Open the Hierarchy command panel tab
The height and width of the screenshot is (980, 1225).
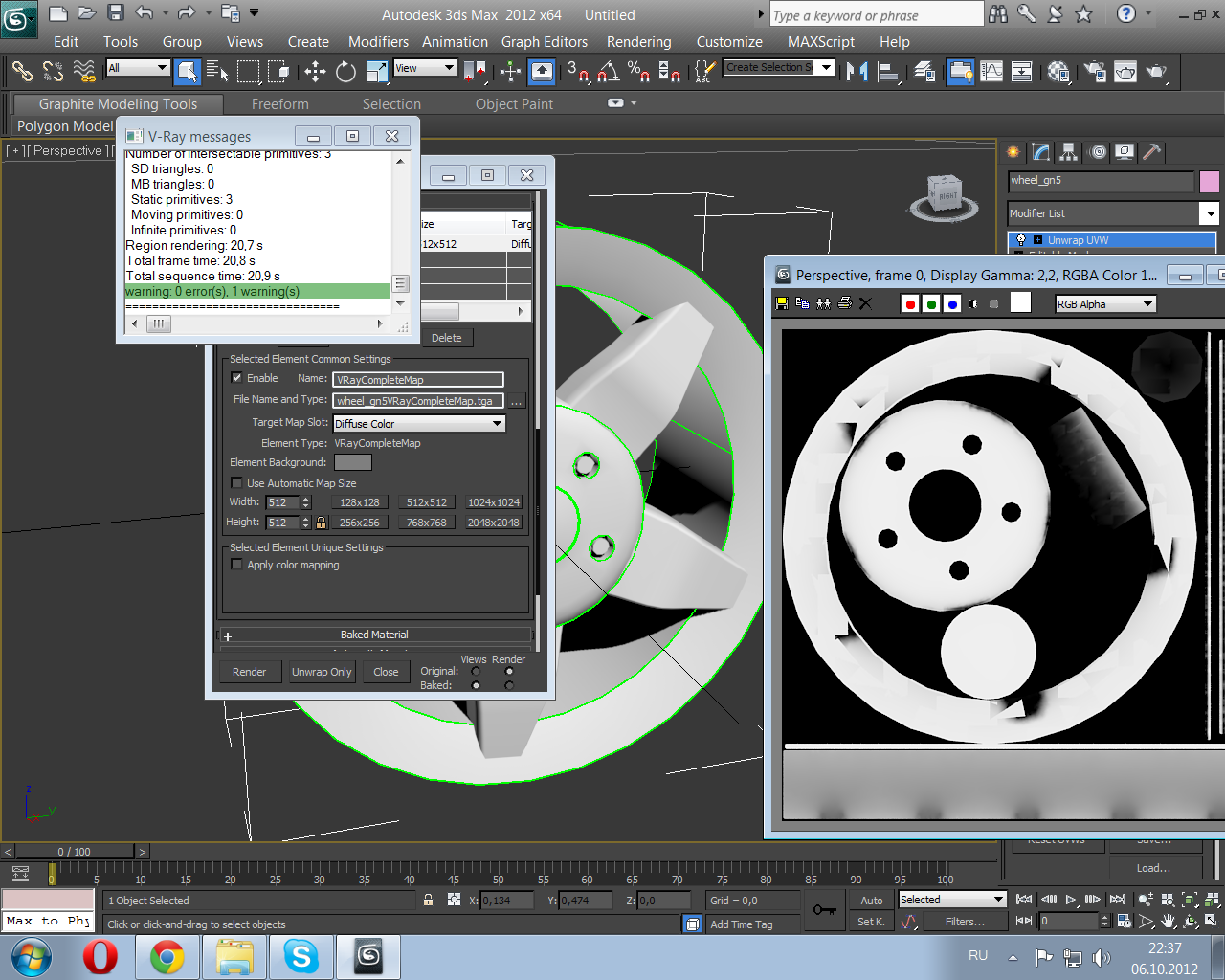(1069, 152)
